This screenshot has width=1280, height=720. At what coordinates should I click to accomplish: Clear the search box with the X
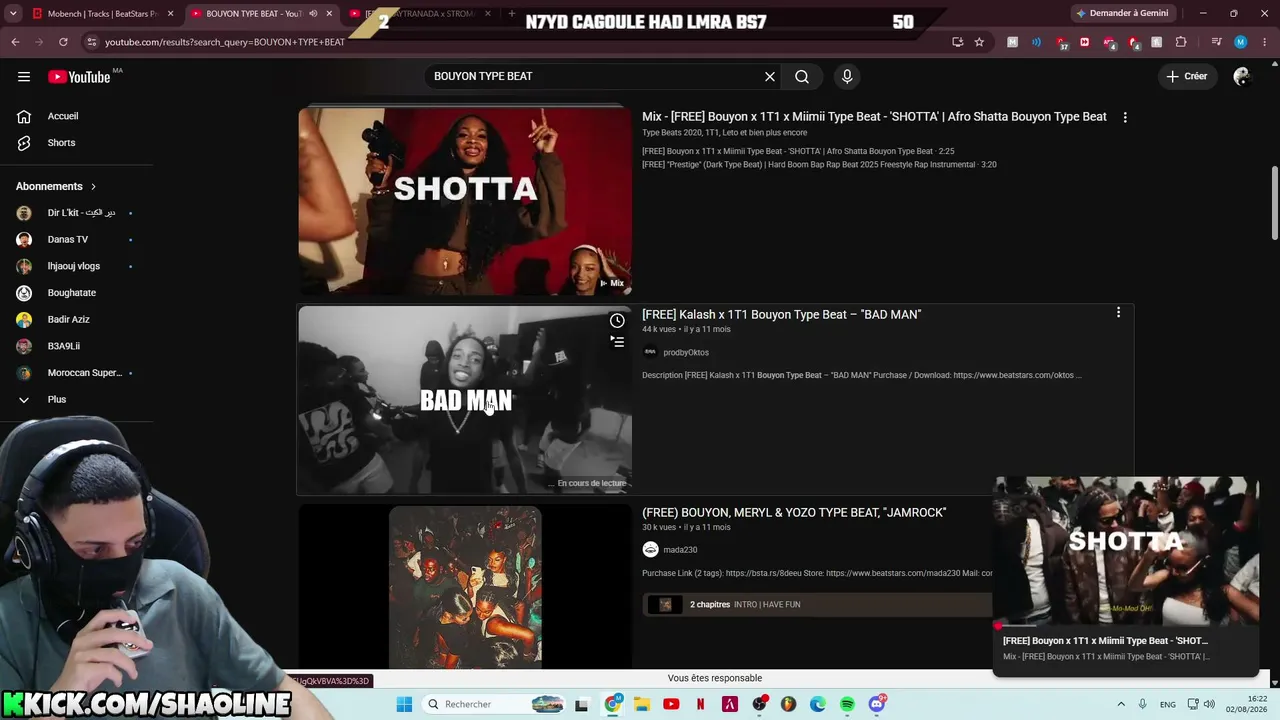[x=770, y=76]
